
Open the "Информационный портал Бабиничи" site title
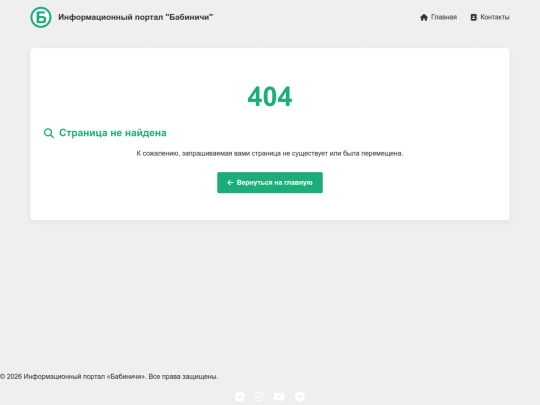(135, 17)
